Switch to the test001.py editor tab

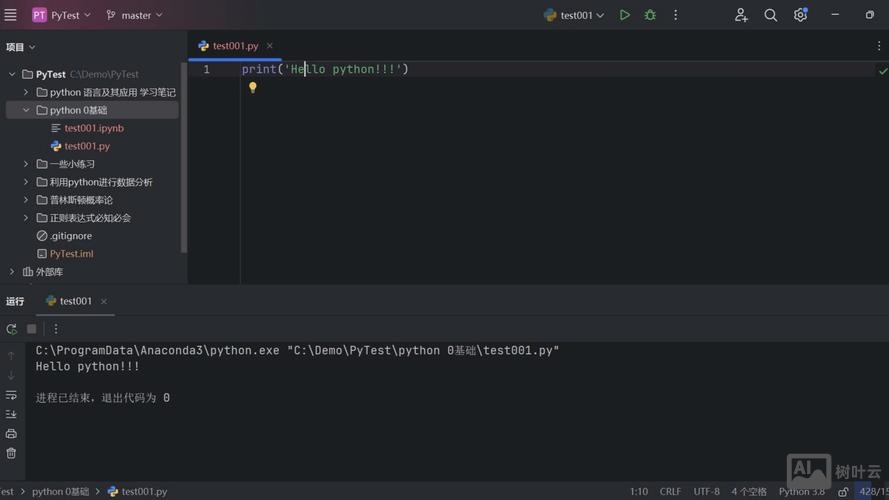pos(229,46)
